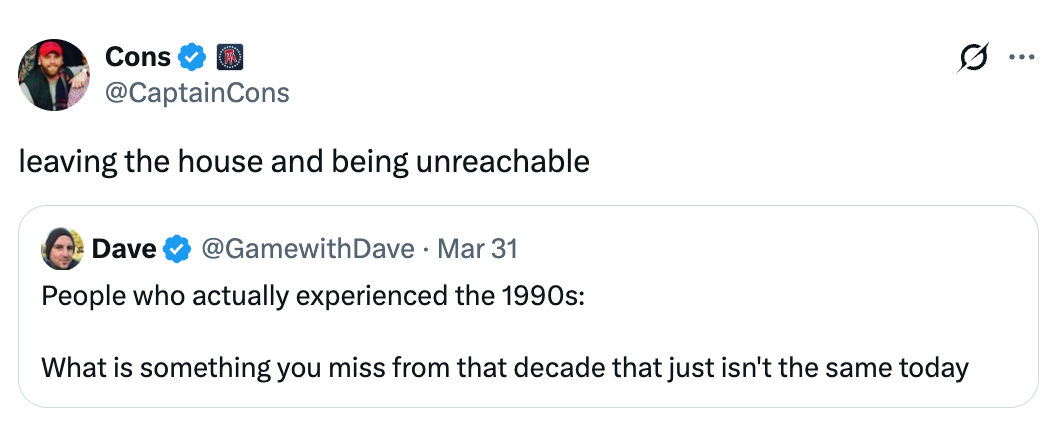
Task: Click Dave's blue verified checkmark badge
Action: point(177,249)
